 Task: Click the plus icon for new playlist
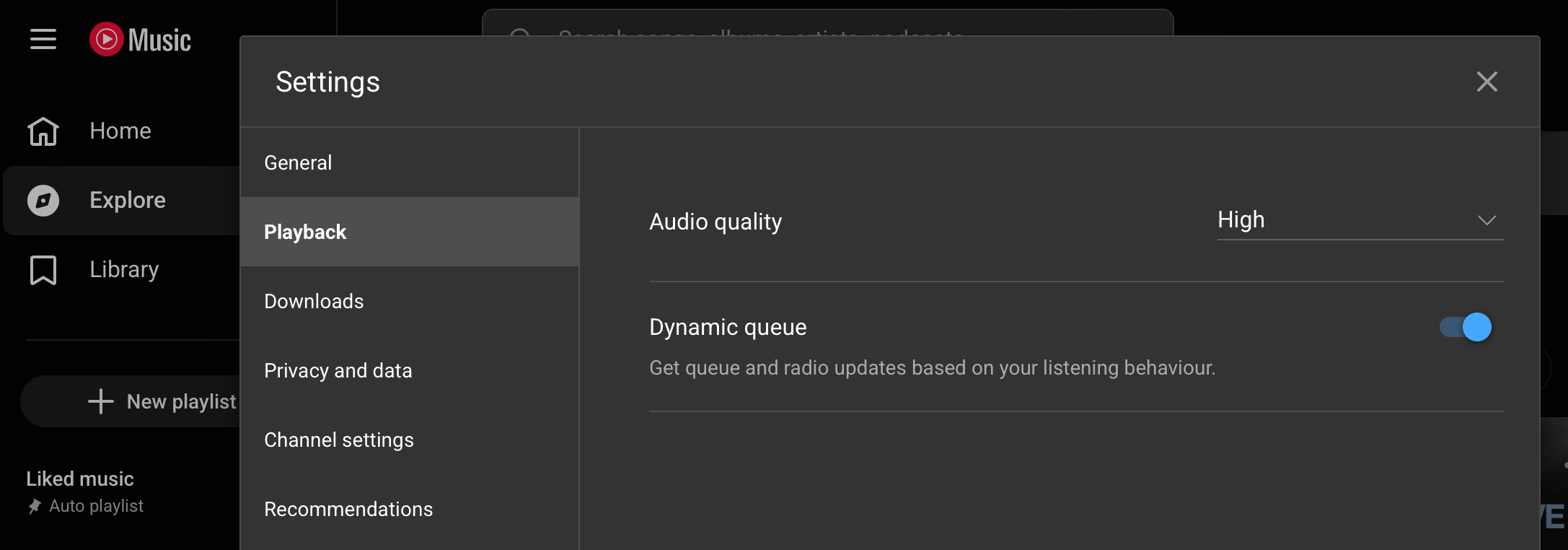click(101, 401)
